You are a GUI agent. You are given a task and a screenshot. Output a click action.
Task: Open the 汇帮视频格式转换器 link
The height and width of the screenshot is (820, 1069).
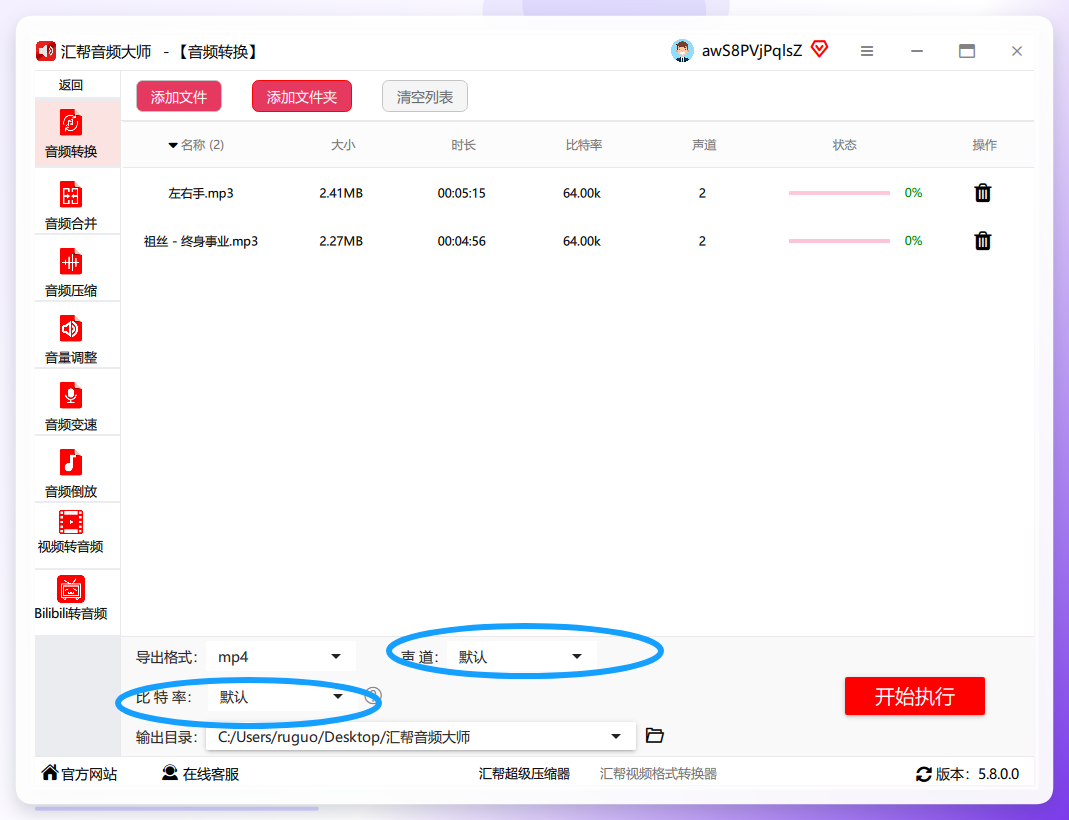click(x=658, y=774)
